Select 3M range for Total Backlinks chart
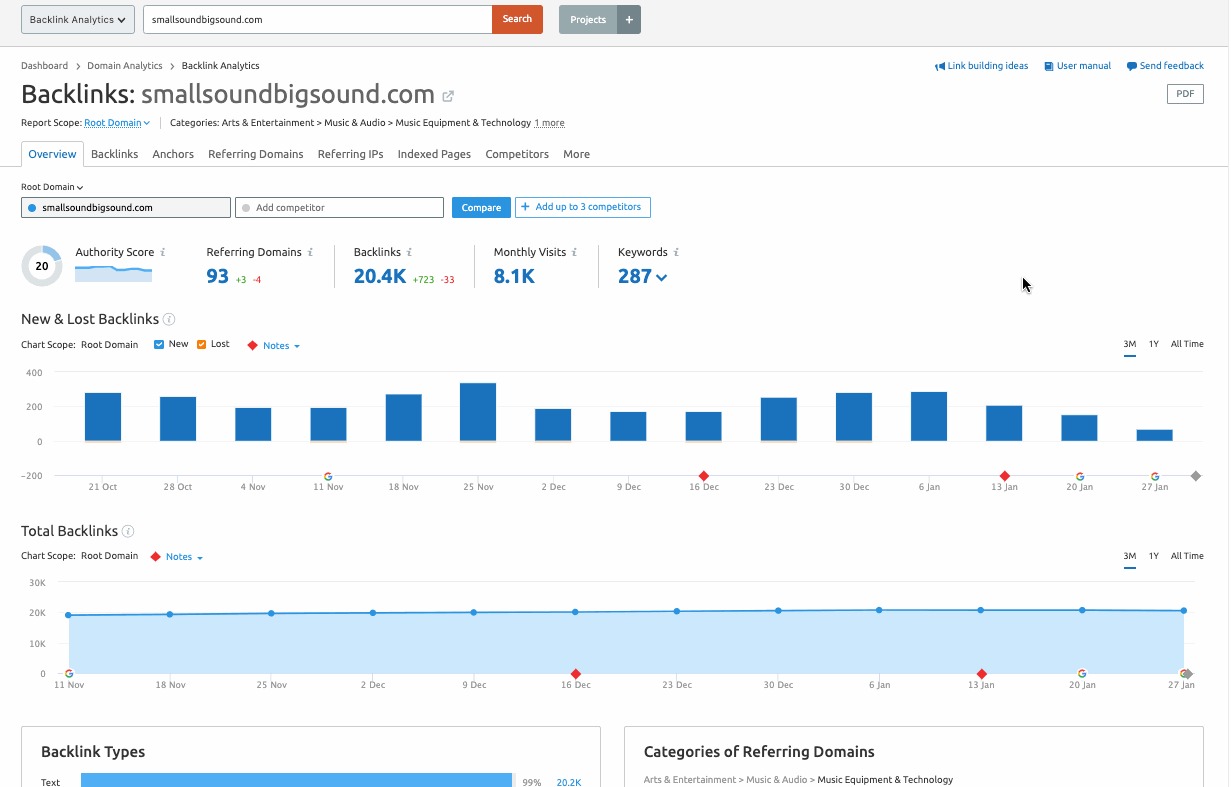This screenshot has width=1231, height=787. pos(1130,557)
